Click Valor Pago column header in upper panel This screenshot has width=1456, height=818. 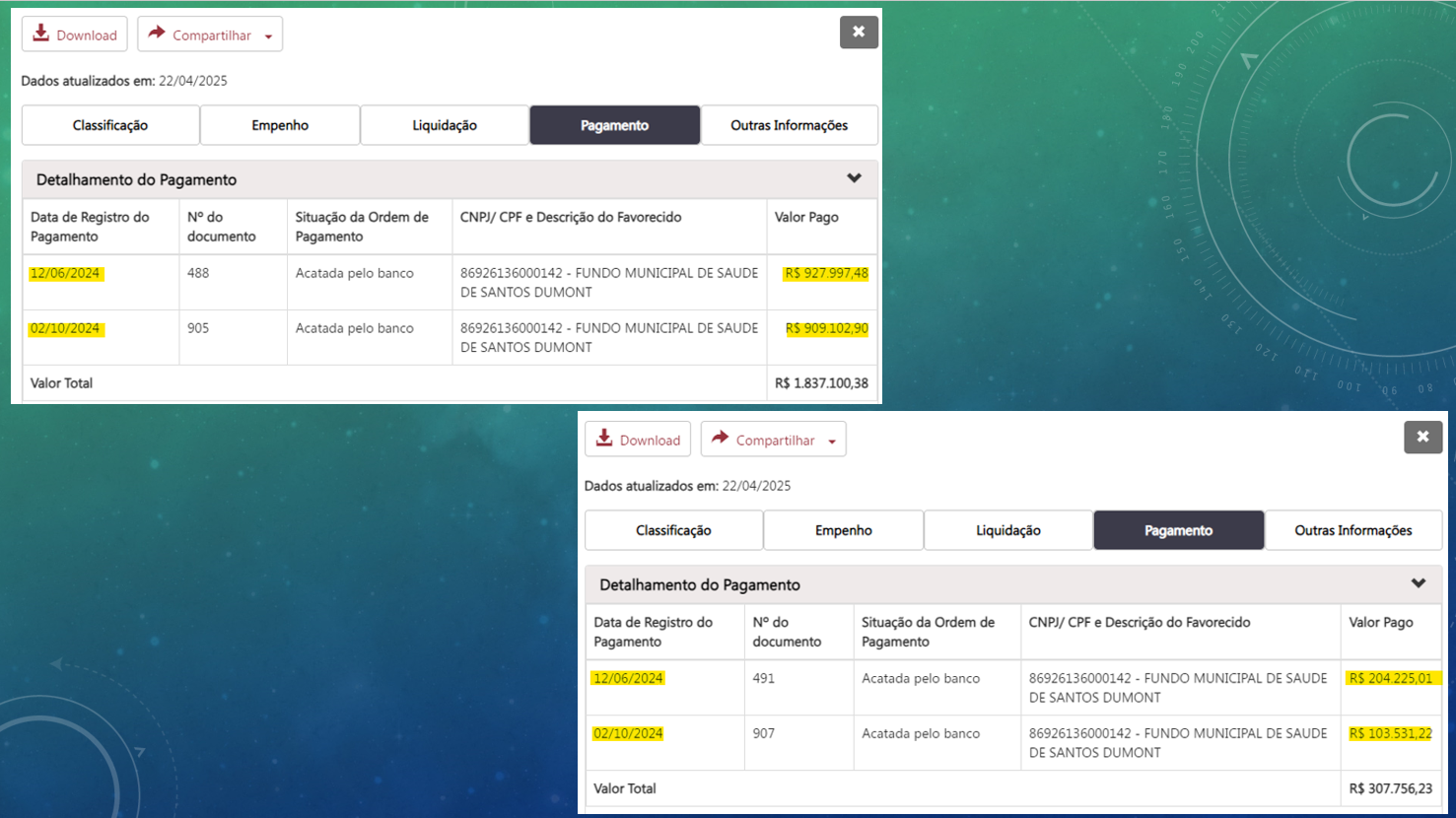(x=806, y=217)
